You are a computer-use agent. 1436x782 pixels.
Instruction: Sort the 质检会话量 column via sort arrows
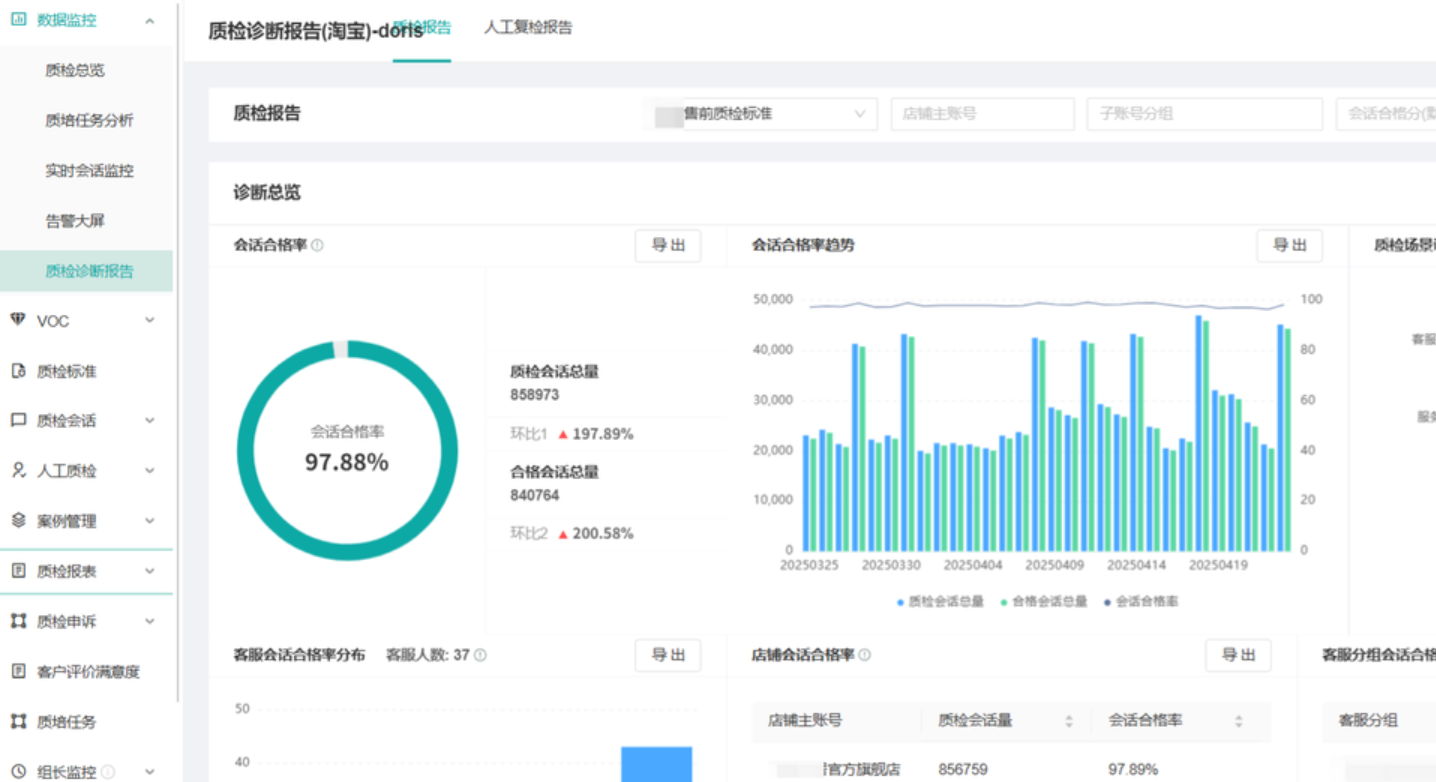(x=1069, y=721)
